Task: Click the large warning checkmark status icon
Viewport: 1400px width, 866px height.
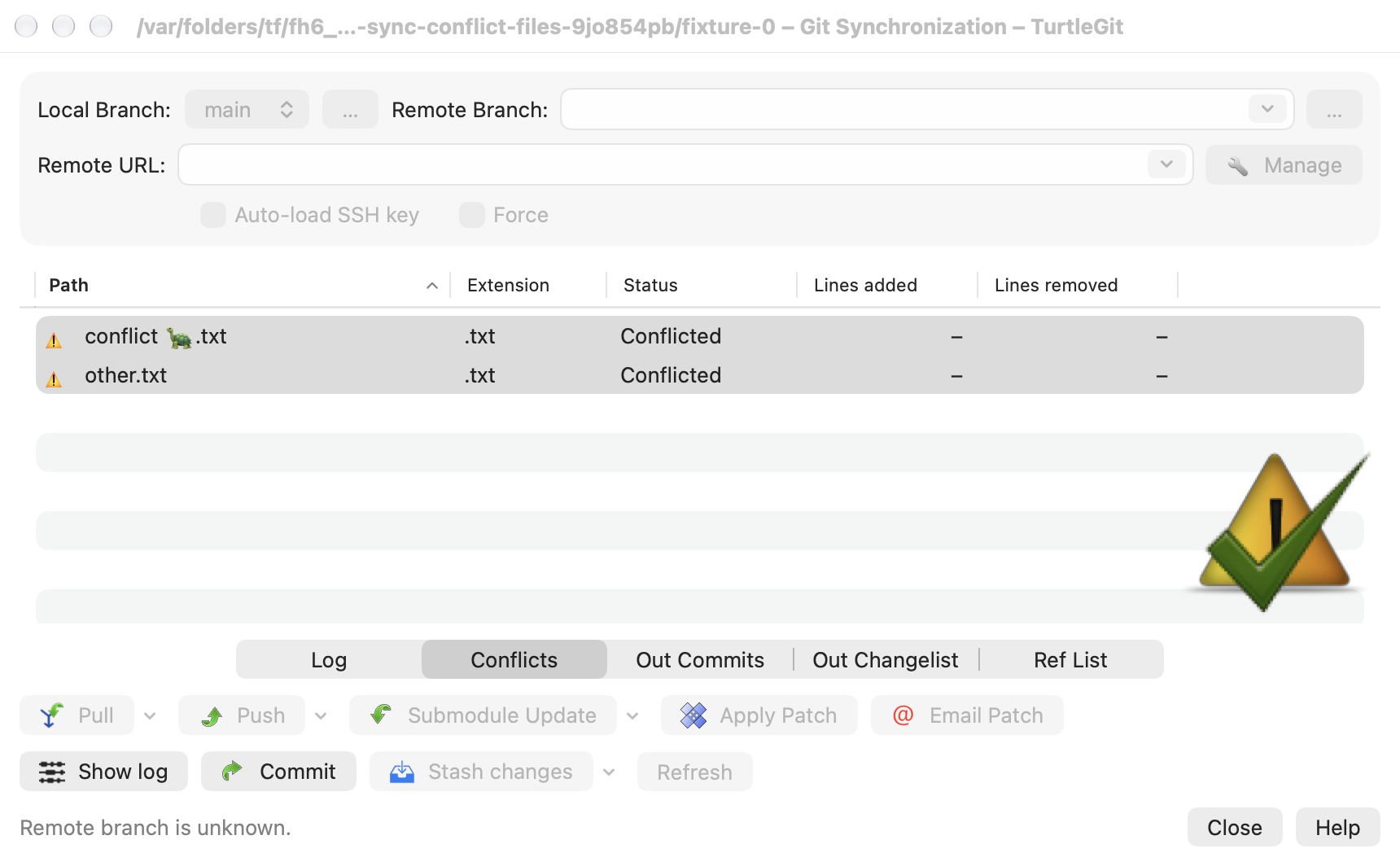Action: click(x=1278, y=532)
